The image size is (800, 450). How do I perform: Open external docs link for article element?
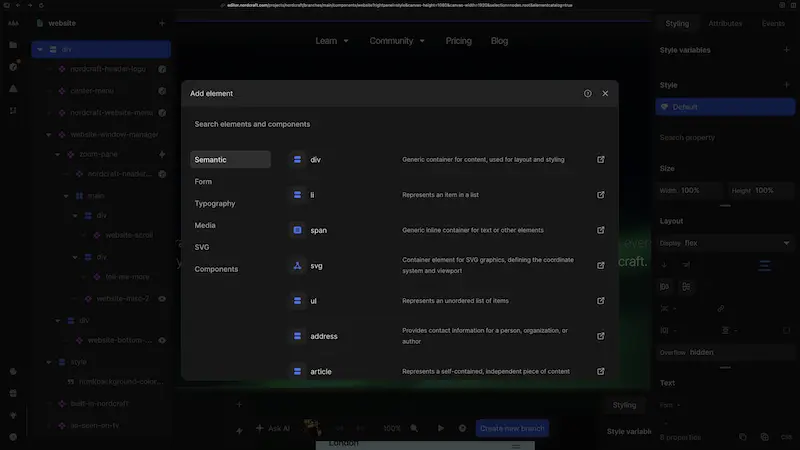601,371
